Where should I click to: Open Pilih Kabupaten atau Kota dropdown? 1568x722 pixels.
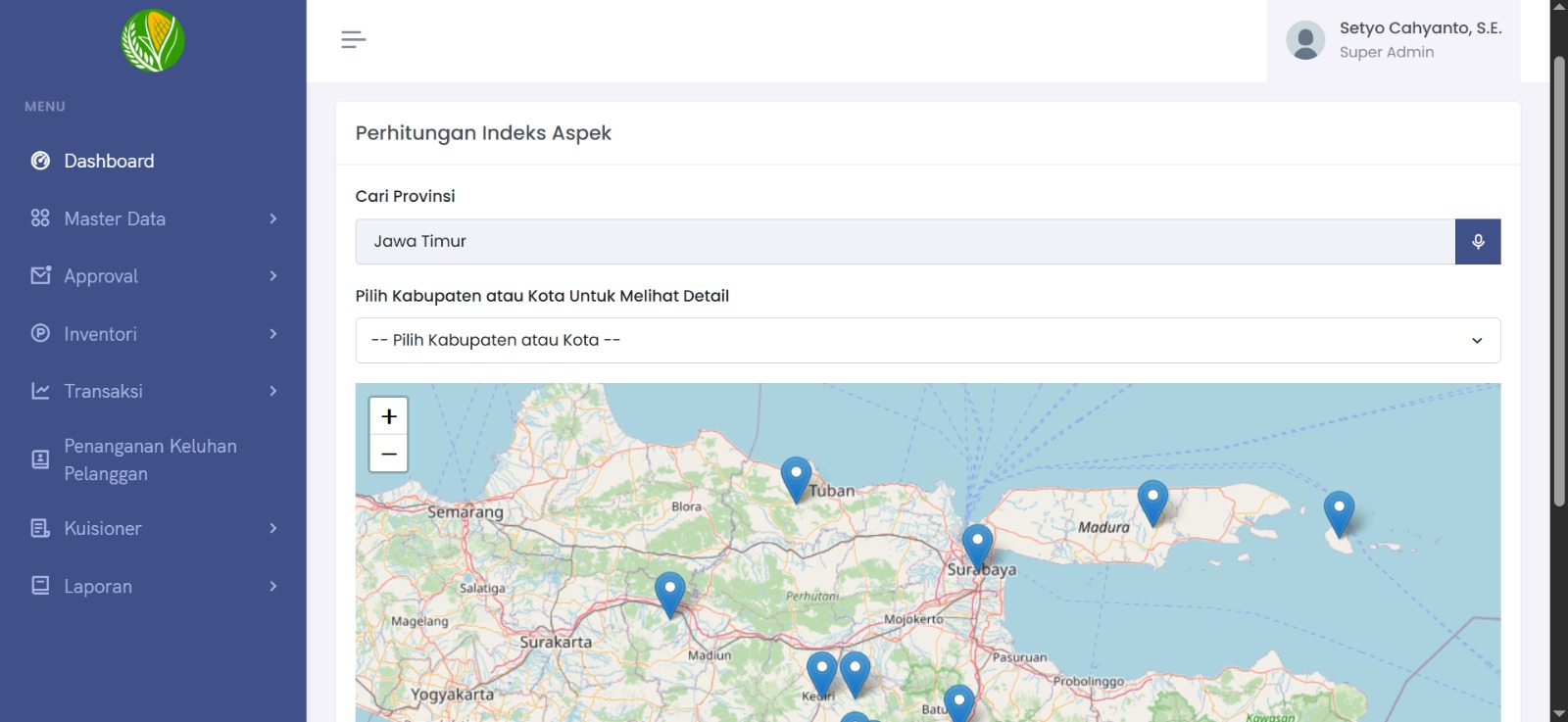click(x=927, y=341)
